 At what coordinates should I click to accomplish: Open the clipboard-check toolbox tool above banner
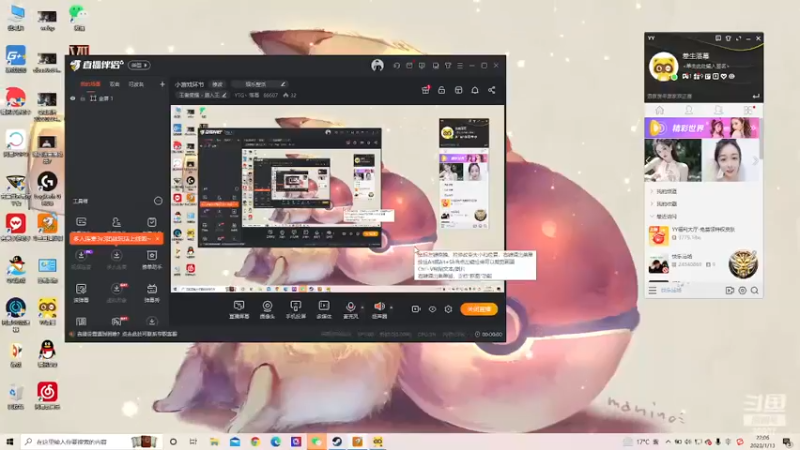click(152, 222)
